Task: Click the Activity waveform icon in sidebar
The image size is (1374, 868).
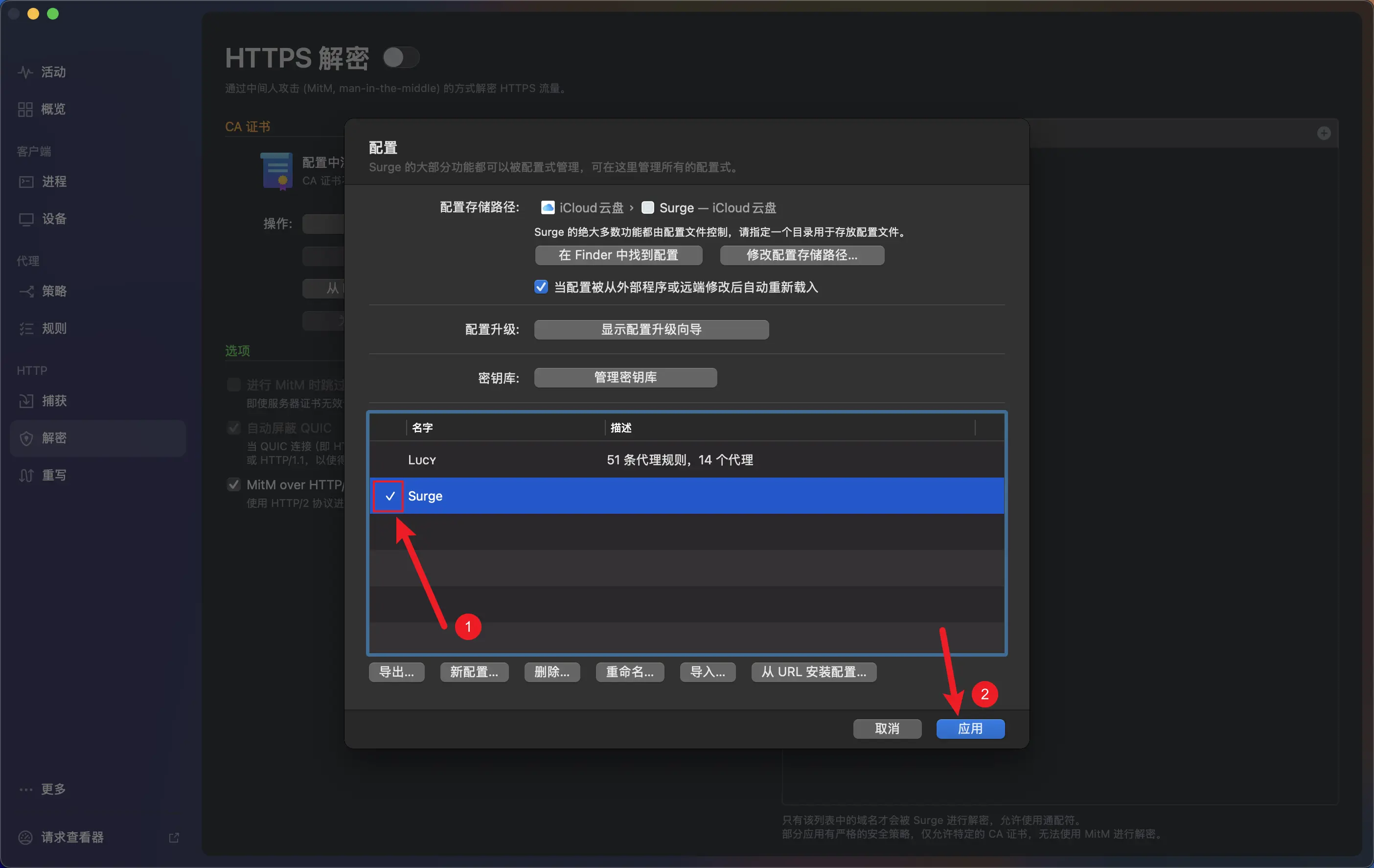Action: tap(25, 72)
